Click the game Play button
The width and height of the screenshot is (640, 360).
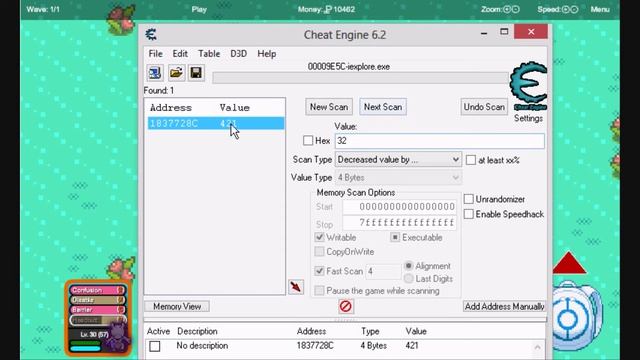point(199,9)
